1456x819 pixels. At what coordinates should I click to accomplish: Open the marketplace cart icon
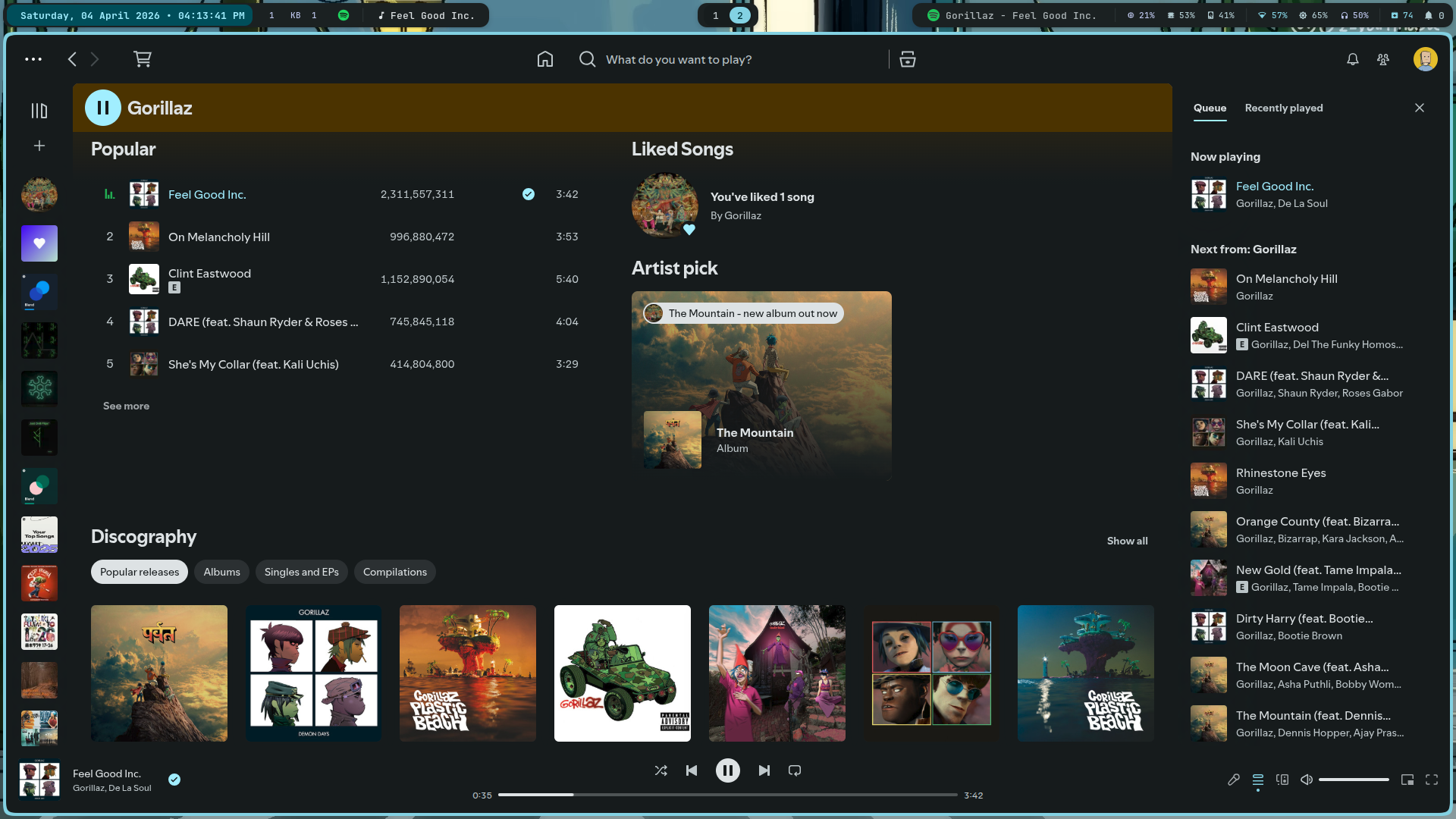(x=143, y=59)
